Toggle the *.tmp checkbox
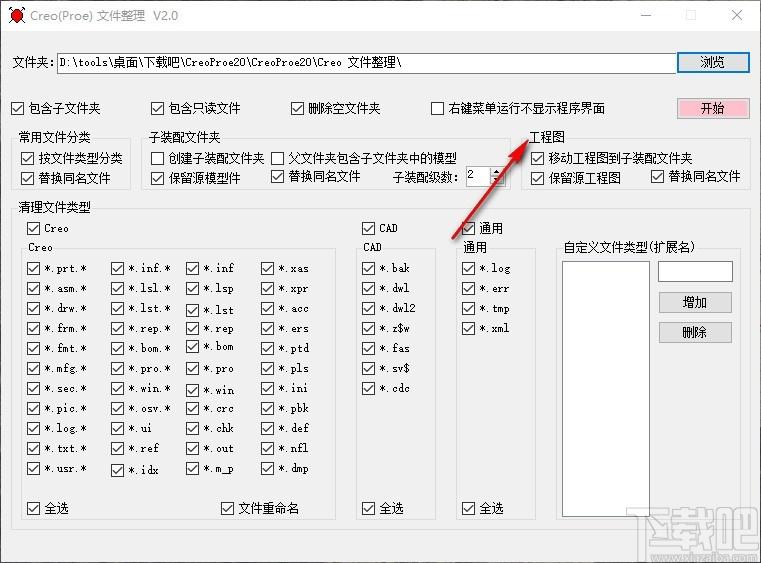 468,308
